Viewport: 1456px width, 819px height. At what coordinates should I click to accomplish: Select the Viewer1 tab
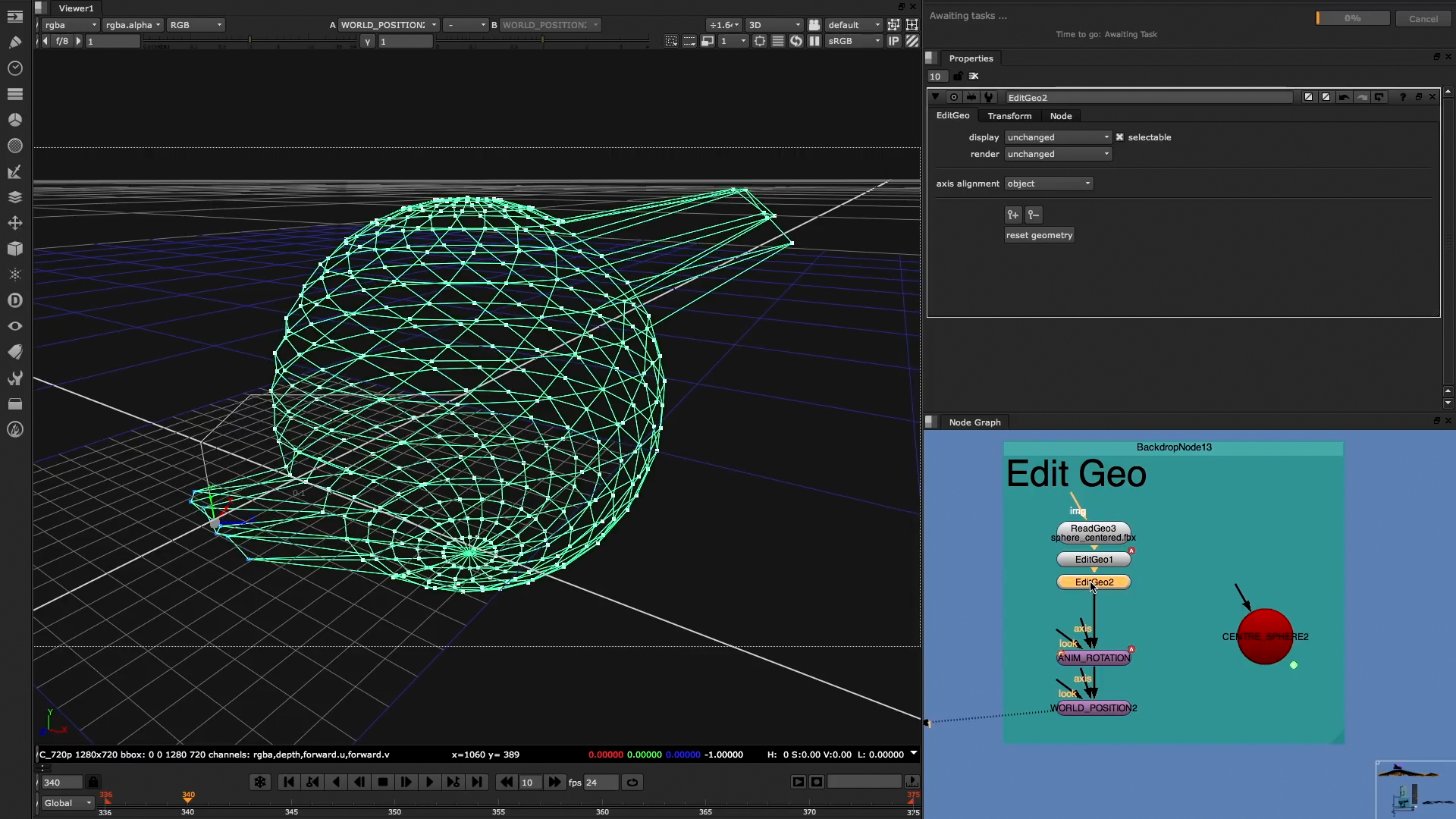click(x=76, y=8)
